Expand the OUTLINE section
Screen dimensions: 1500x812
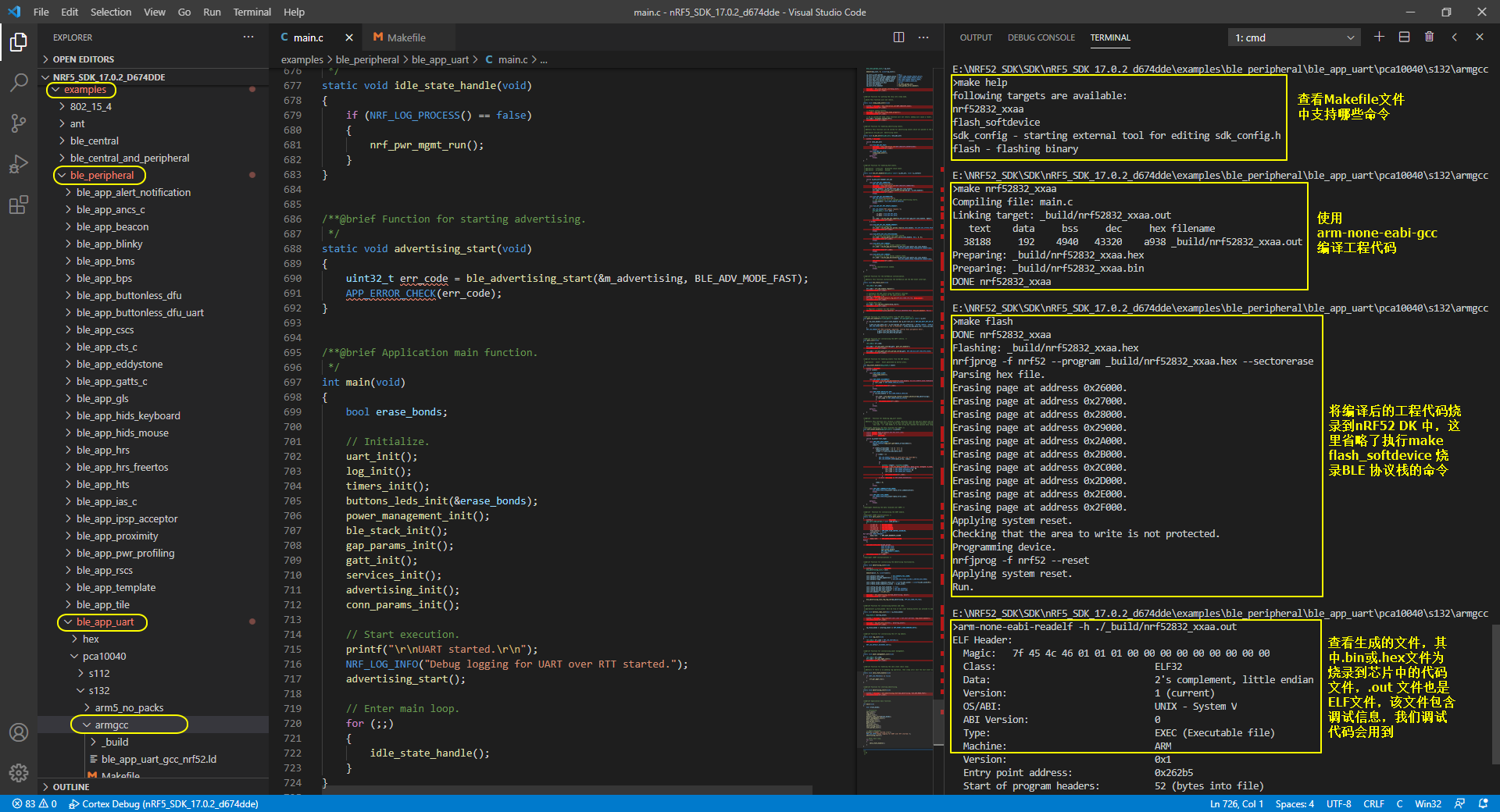pos(153,787)
